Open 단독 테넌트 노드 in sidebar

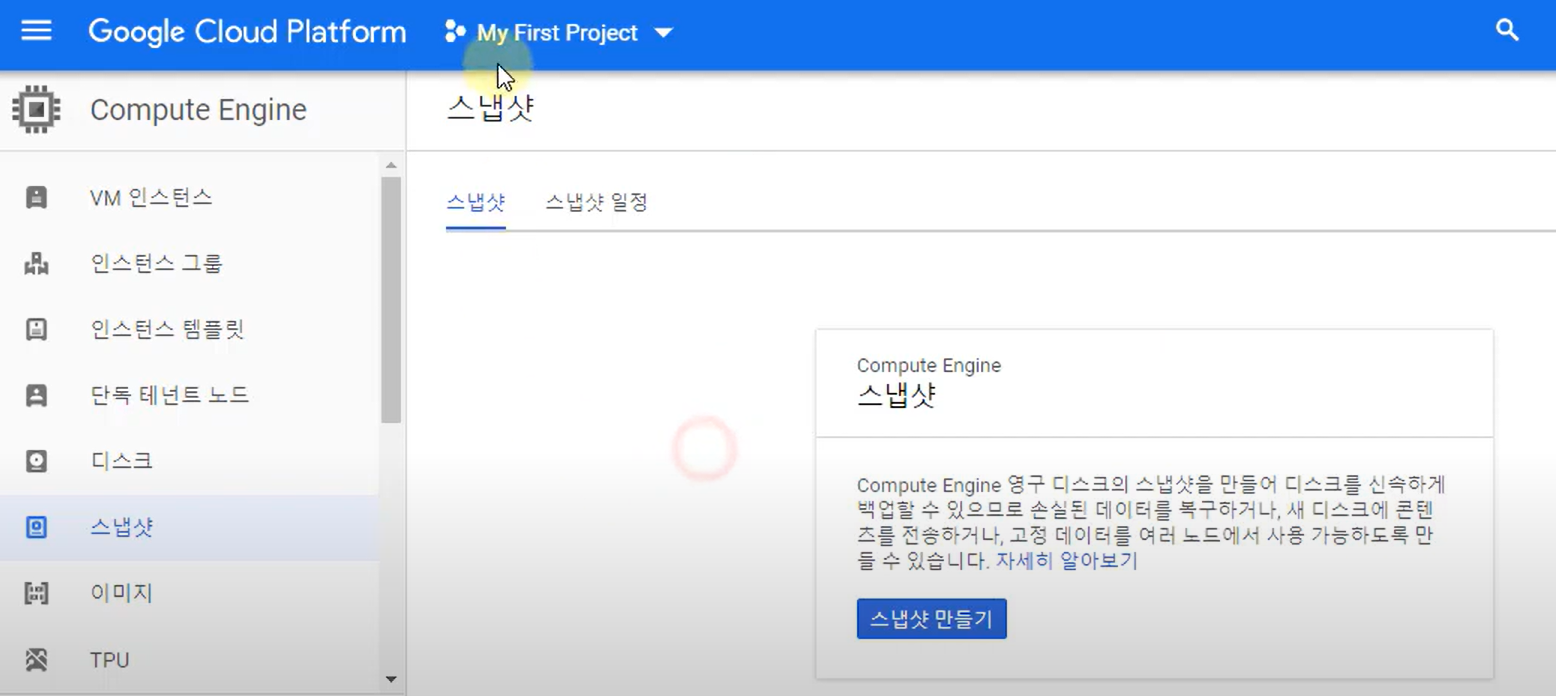(189, 396)
